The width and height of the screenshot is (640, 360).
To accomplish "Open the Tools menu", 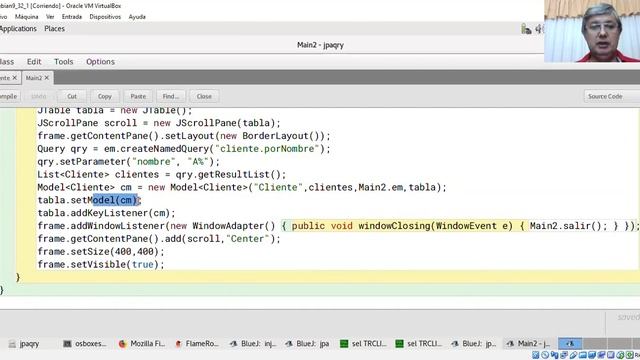I will (64, 62).
